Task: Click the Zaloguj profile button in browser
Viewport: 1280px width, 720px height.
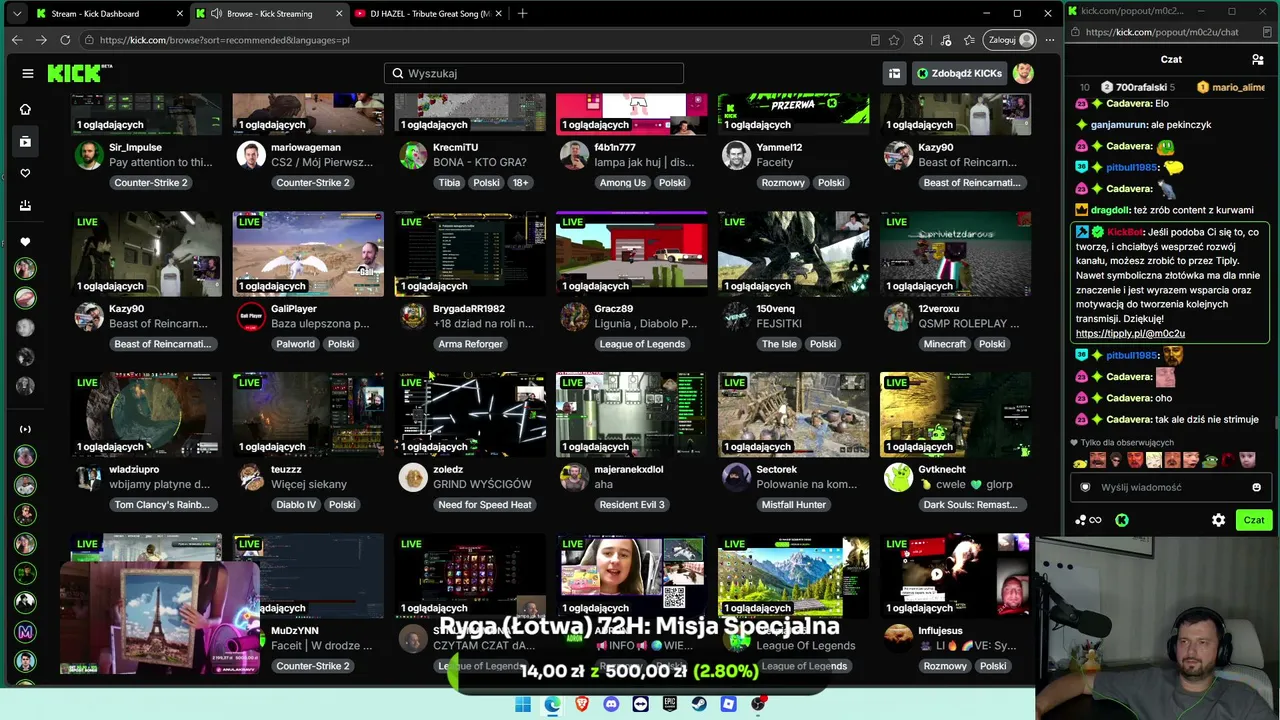Action: point(1010,40)
